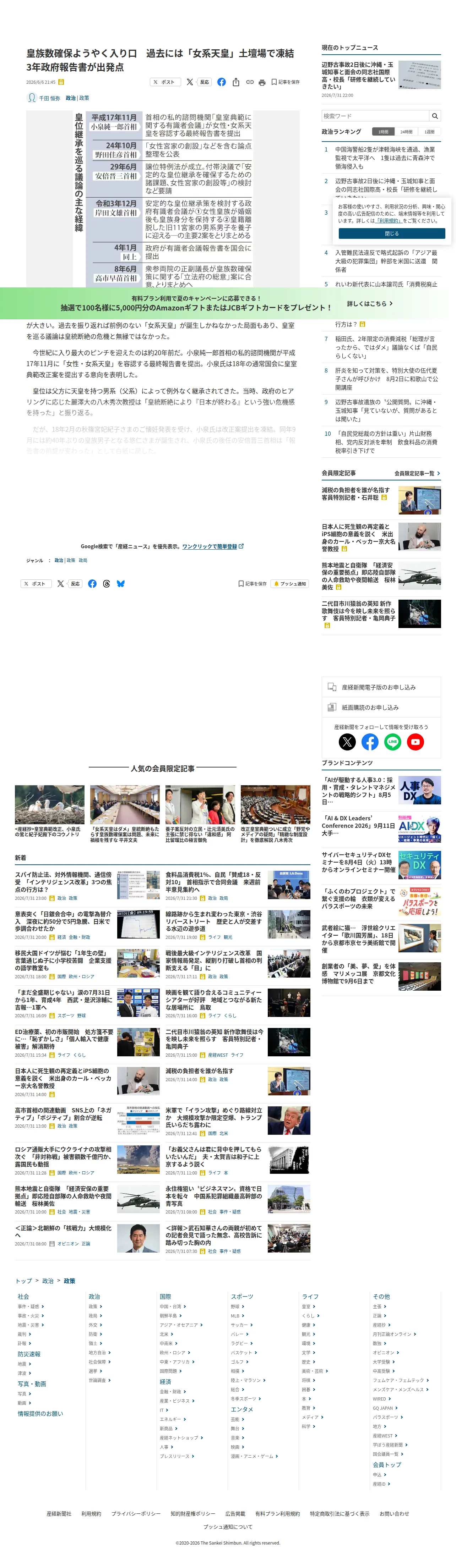The width and height of the screenshot is (456, 1568).
Task: Open the 政局 genre tag below the article
Action: point(83,561)
